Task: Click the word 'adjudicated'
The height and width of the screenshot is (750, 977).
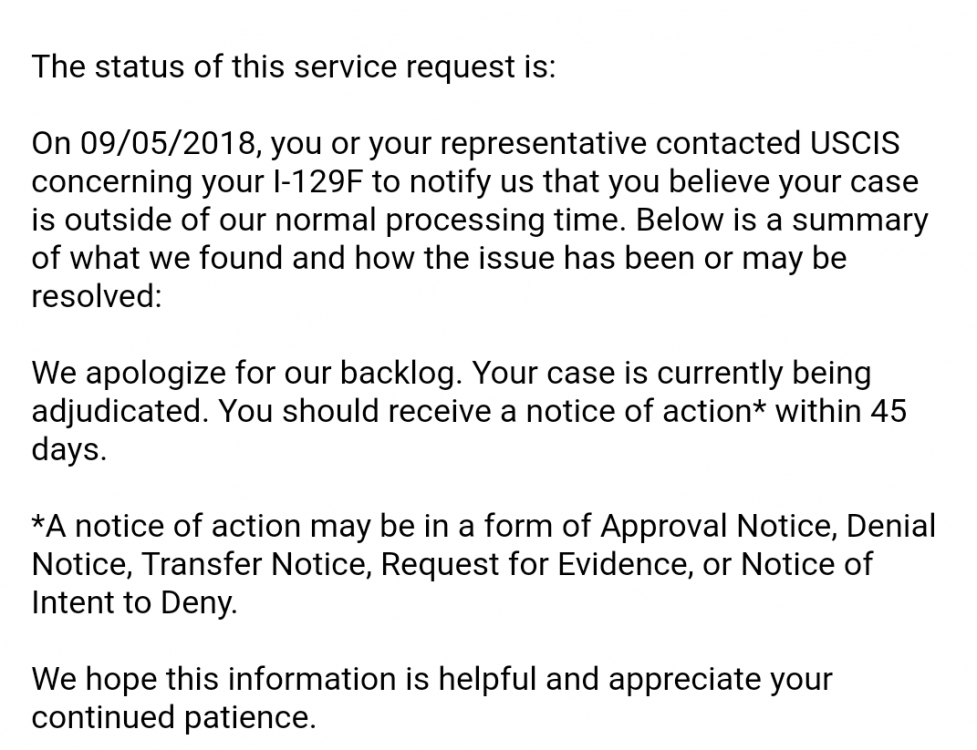Action: point(119,412)
